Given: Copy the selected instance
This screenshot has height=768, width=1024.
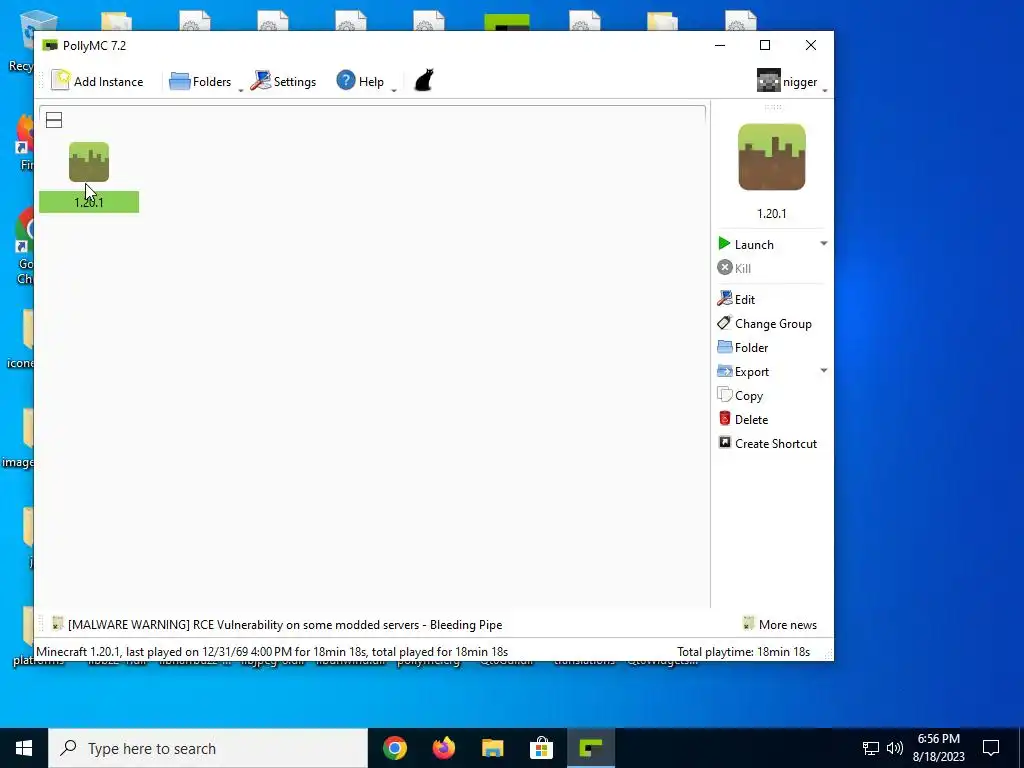Looking at the screenshot, I should point(740,396).
